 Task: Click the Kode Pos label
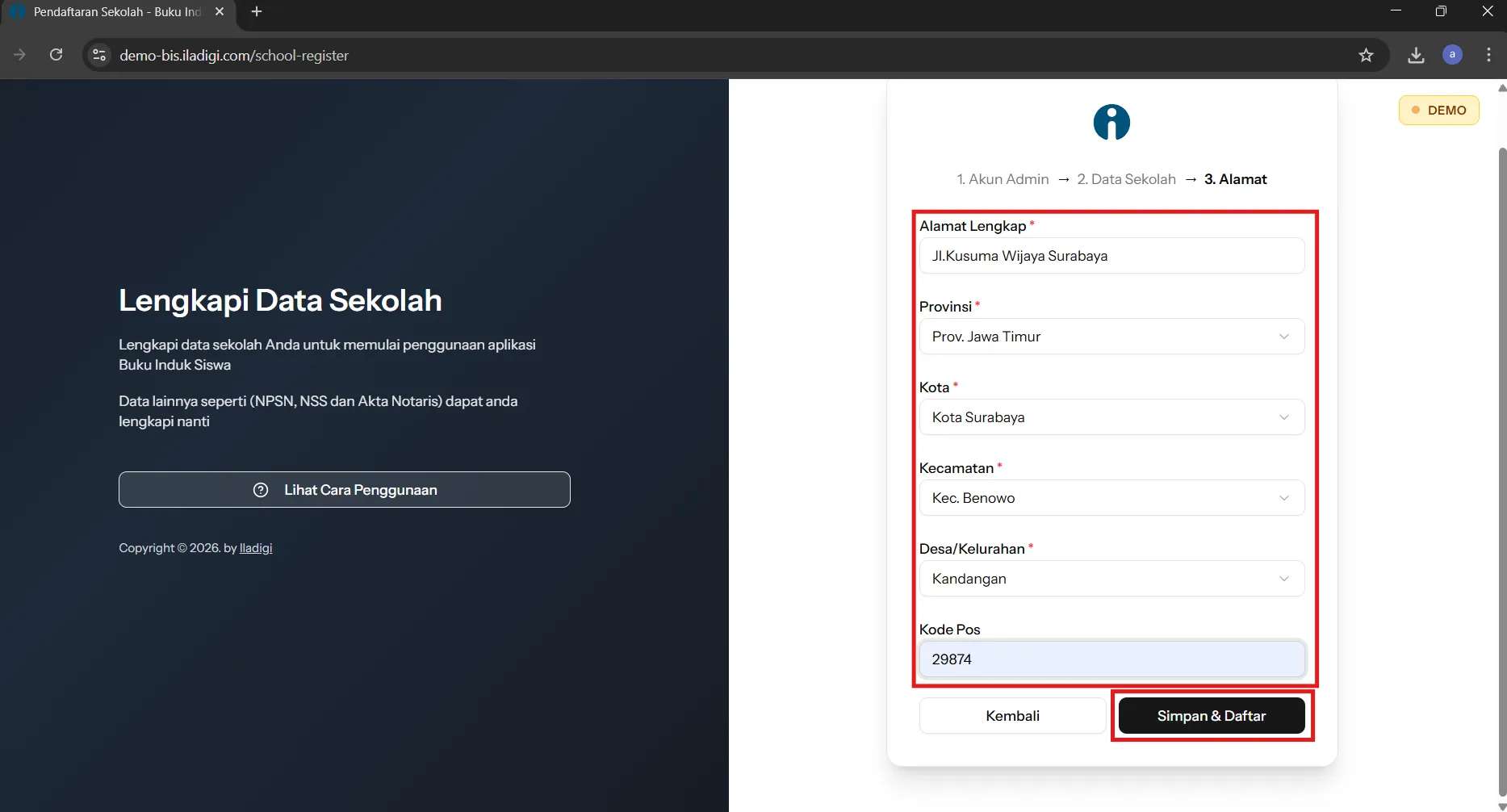point(950,630)
